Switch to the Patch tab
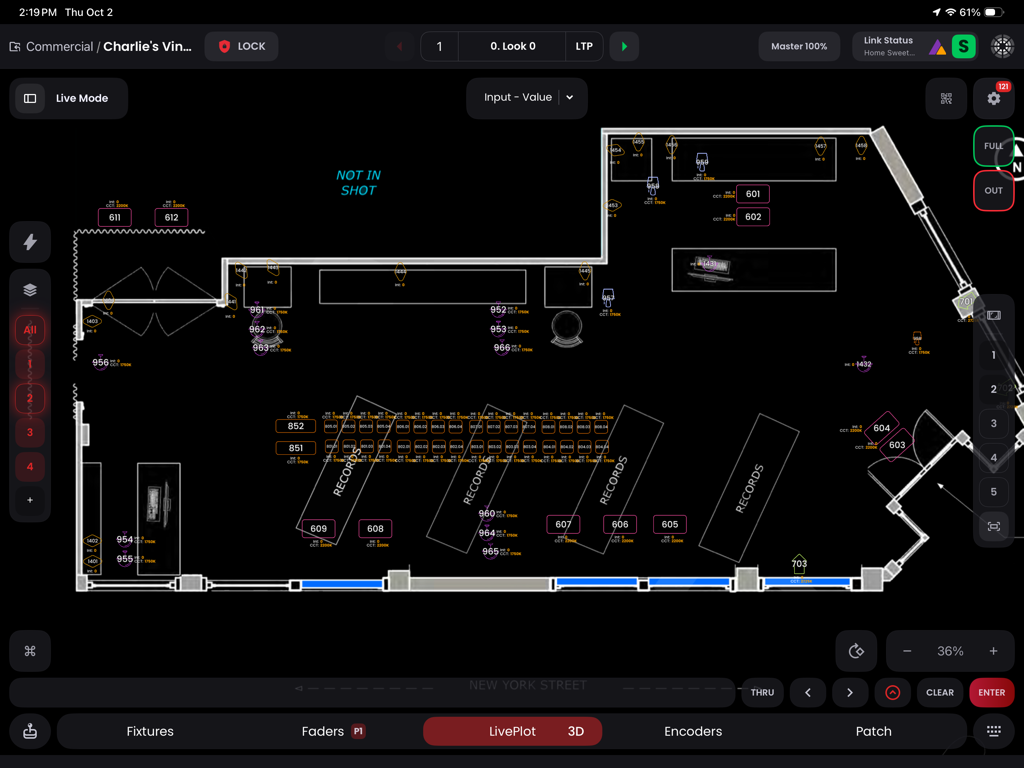 pyautogui.click(x=873, y=731)
